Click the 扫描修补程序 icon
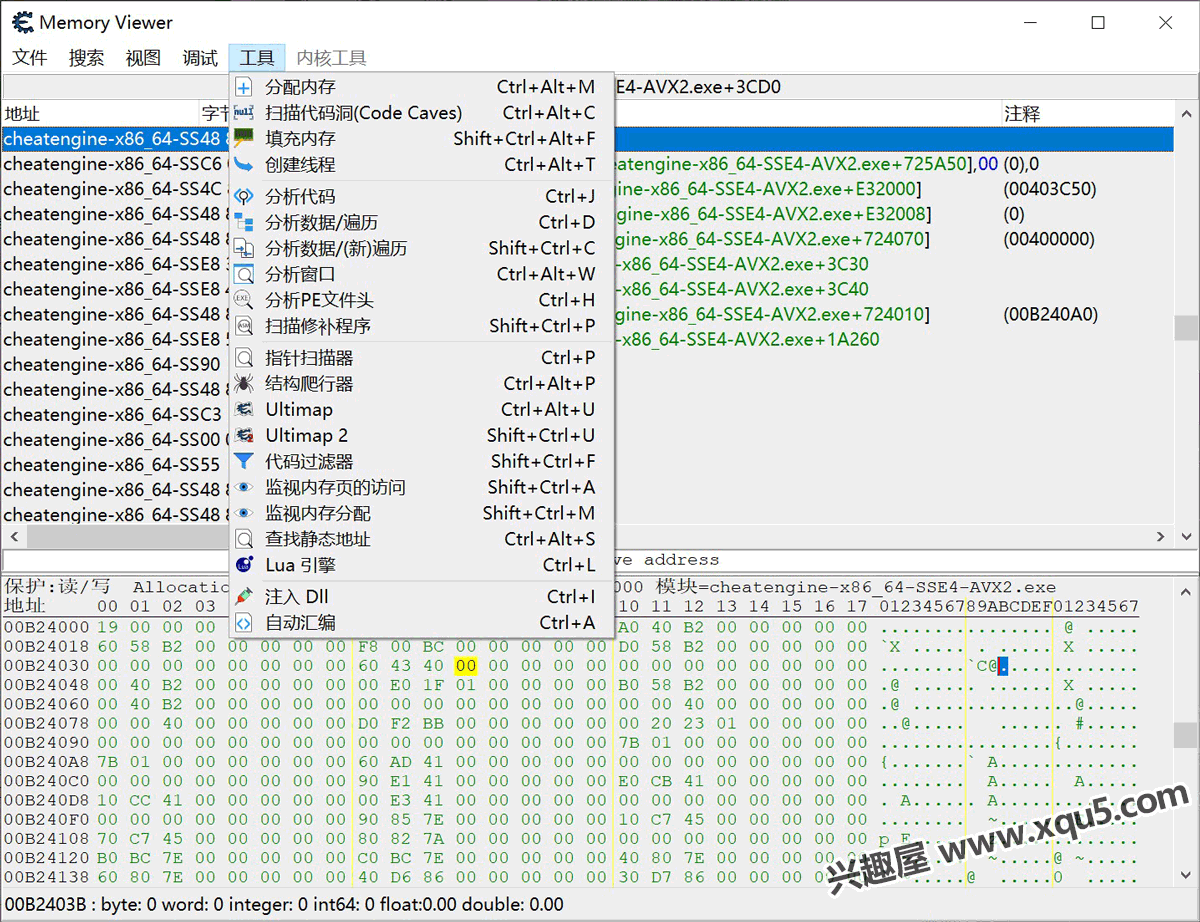The width and height of the screenshot is (1200, 922). pos(244,326)
